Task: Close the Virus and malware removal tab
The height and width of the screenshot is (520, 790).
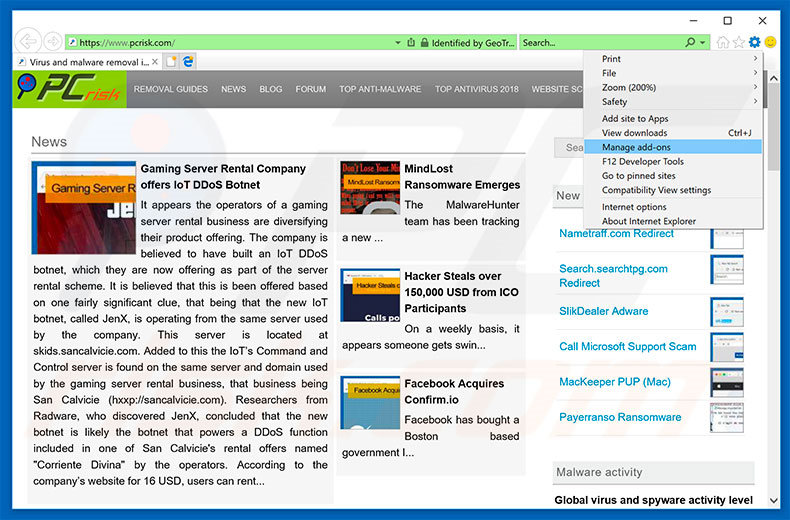Action: [155, 61]
